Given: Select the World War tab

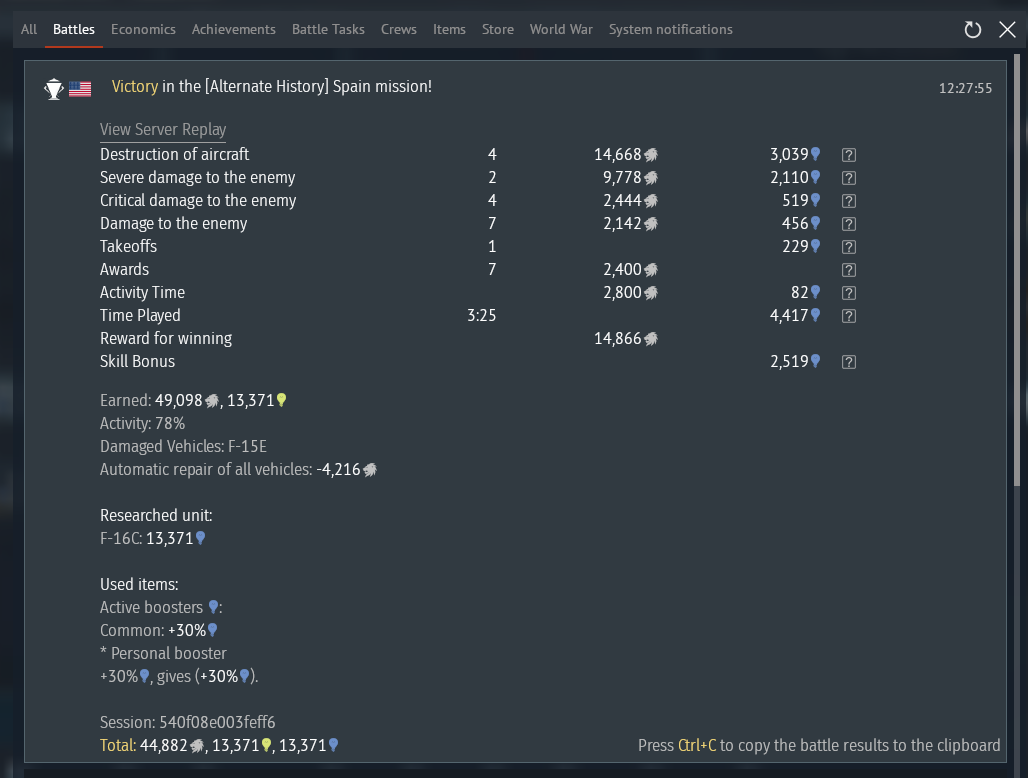Looking at the screenshot, I should tap(561, 29).
